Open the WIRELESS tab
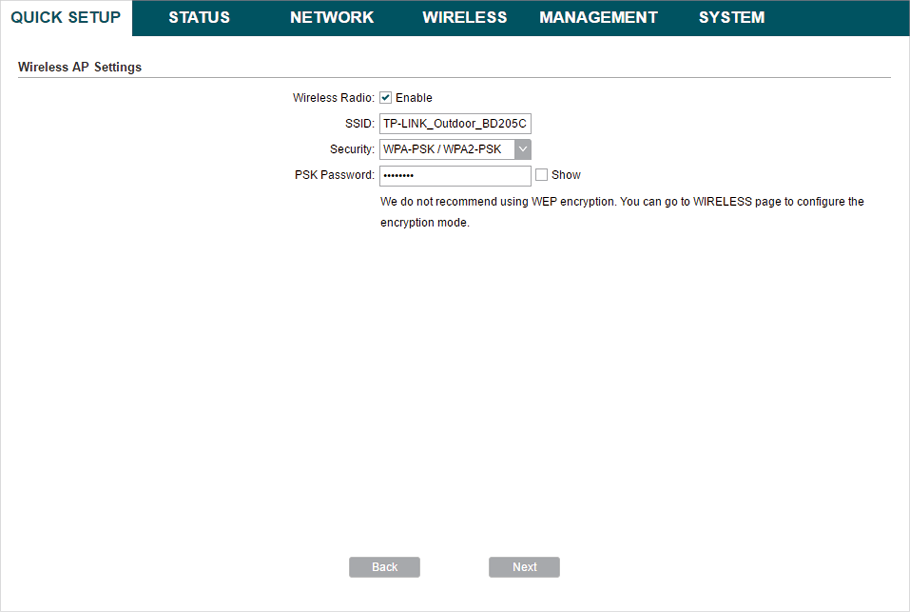This screenshot has height=612, width=910. pos(464,18)
